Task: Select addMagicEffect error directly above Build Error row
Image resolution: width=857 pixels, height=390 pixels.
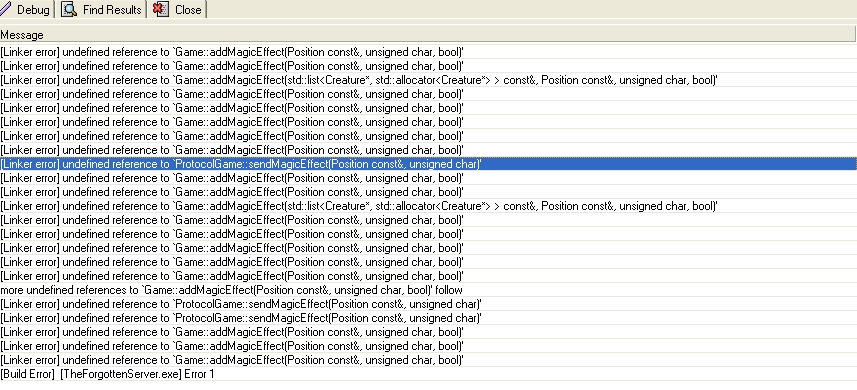Action: point(428,360)
